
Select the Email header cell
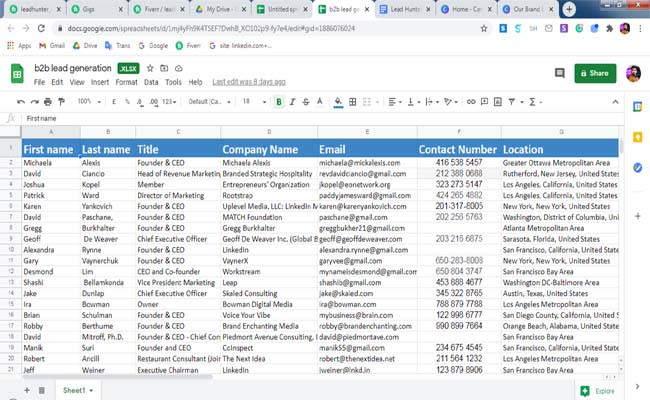tap(367, 149)
